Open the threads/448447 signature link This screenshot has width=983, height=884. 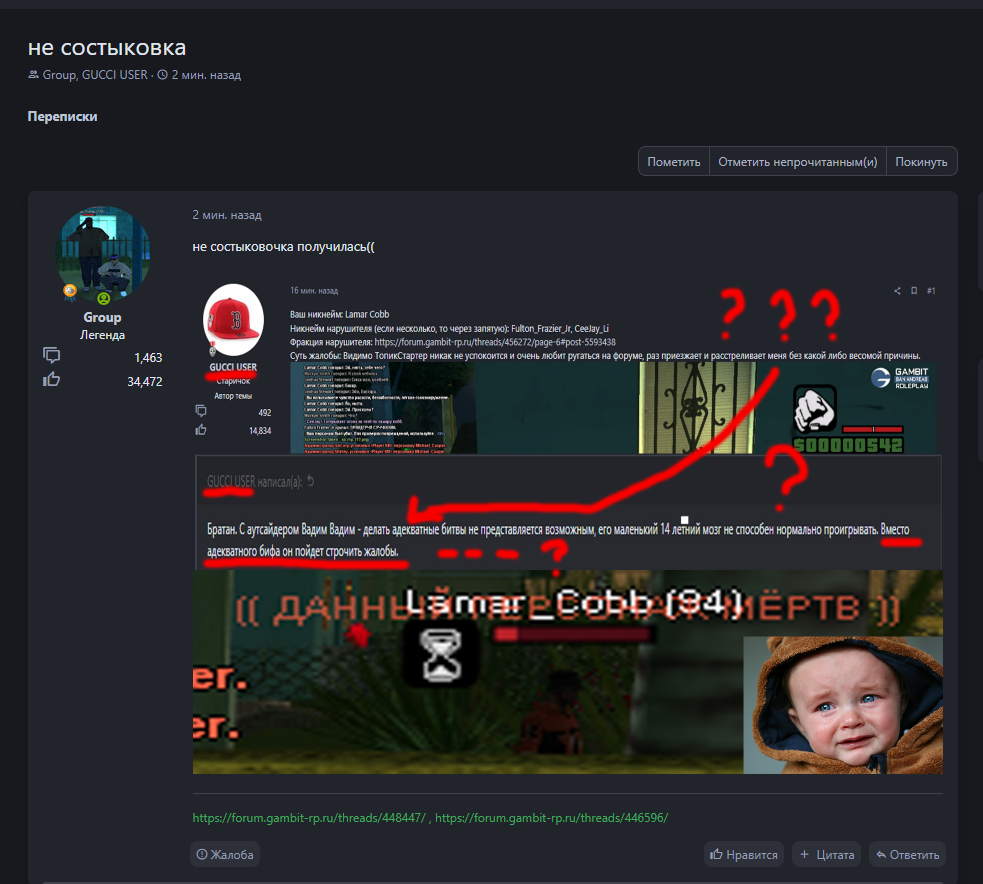tap(310, 817)
